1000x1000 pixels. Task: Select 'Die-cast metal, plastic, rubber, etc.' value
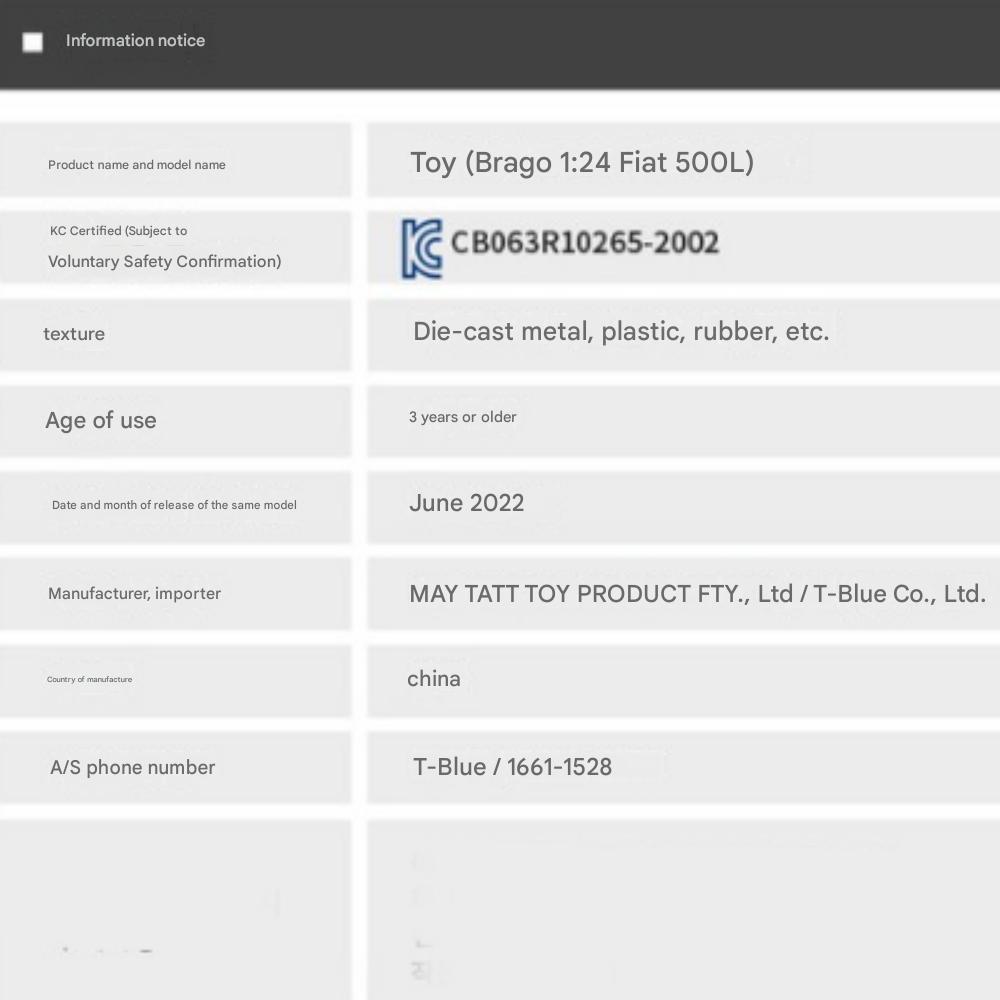tap(621, 332)
